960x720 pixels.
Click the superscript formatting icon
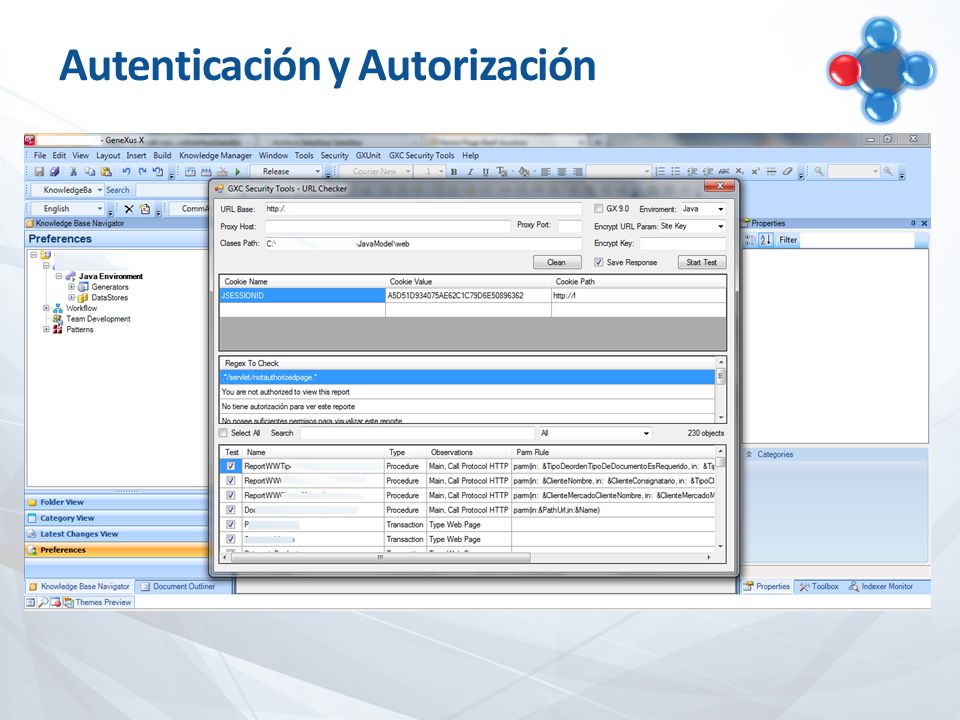pyautogui.click(x=756, y=172)
